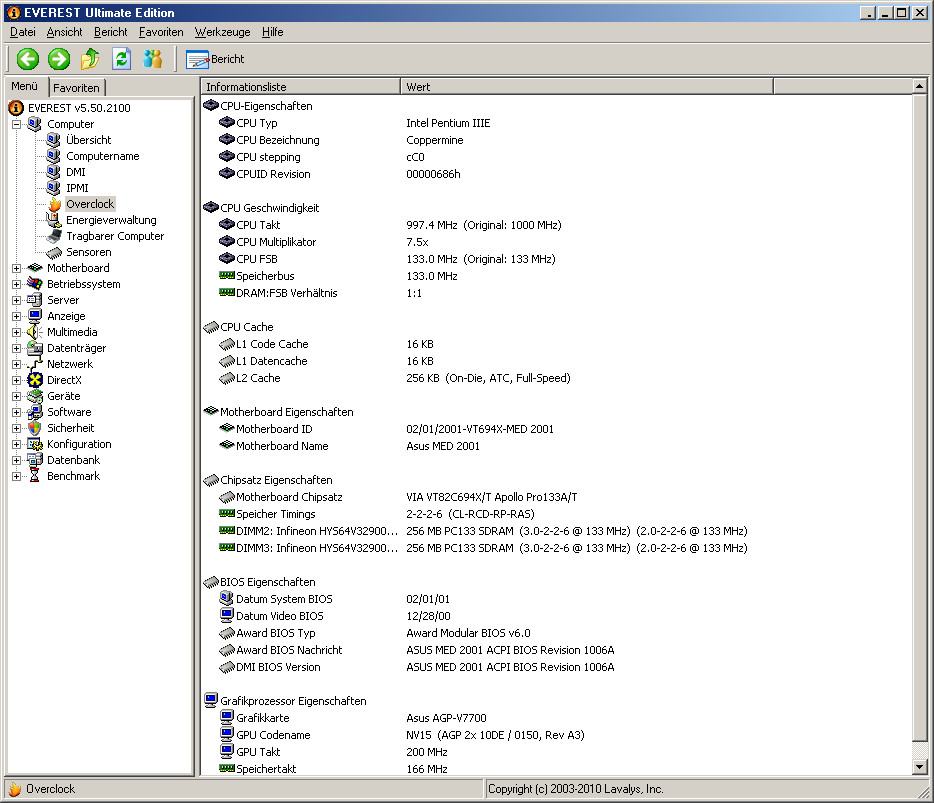The image size is (934, 803).
Task: Expand the Geräte tree node
Action: (x=17, y=396)
